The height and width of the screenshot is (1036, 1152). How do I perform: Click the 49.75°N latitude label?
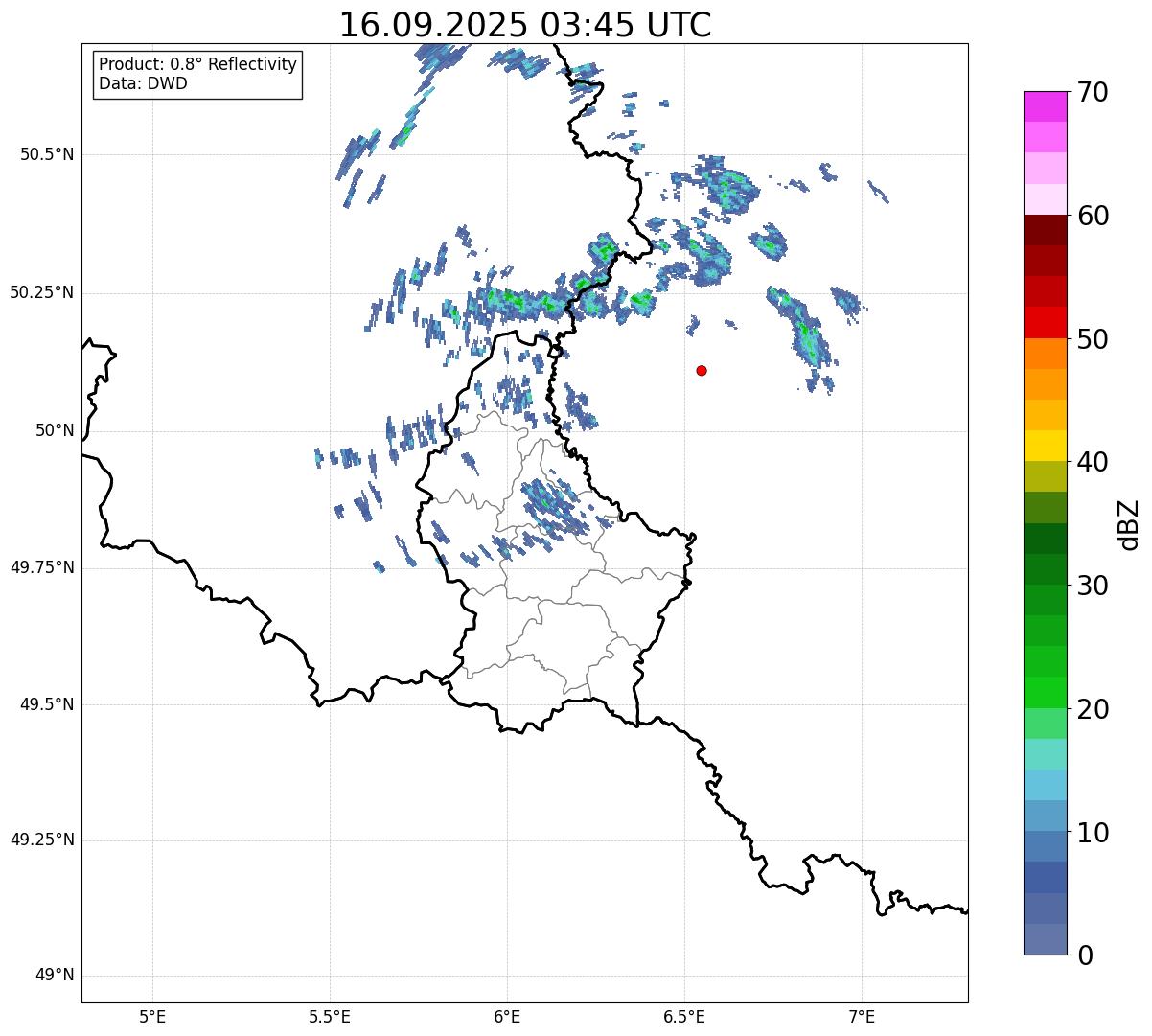42,567
